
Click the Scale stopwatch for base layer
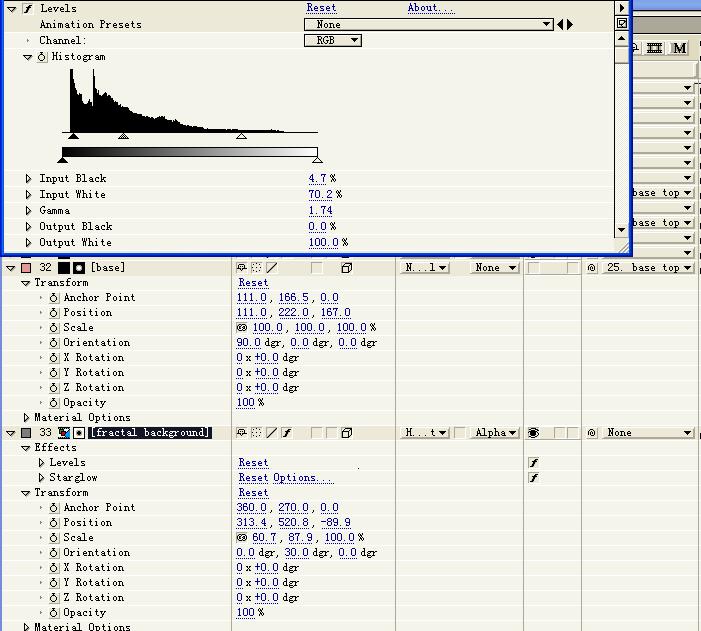pos(54,328)
